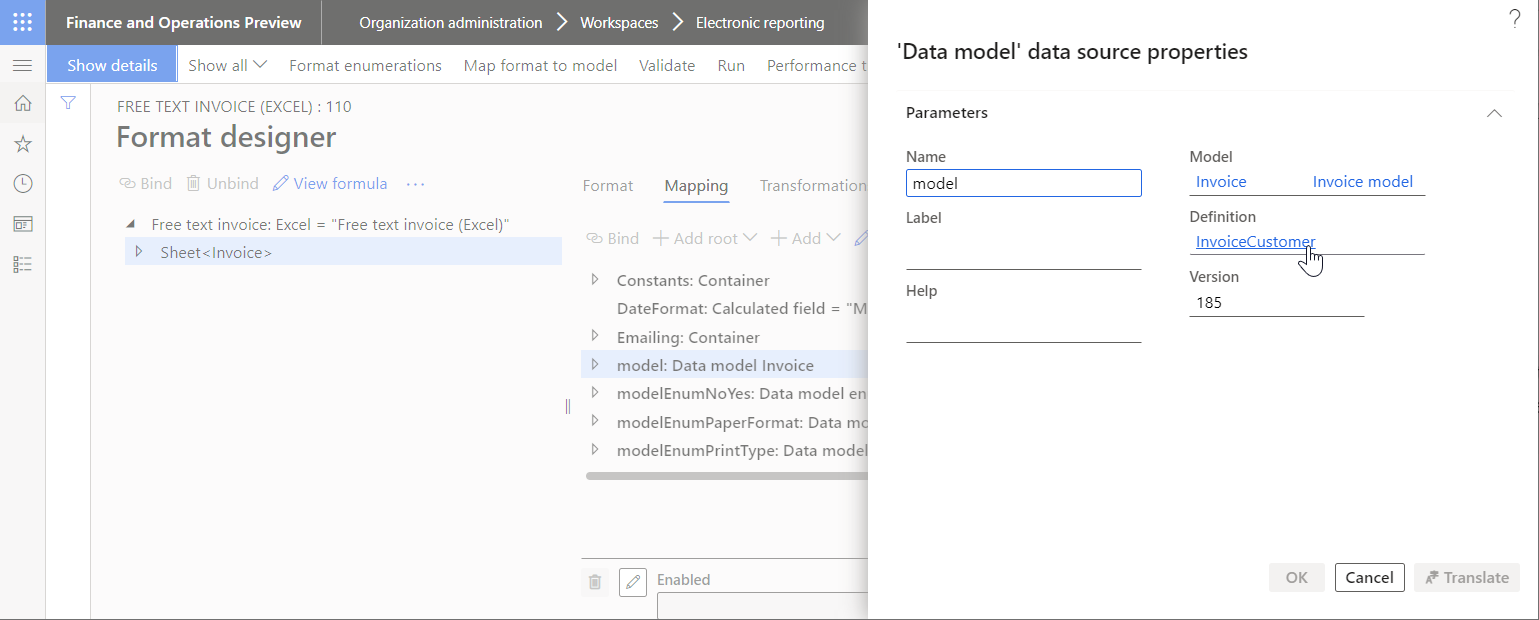Click the filter funnel icon

(68, 102)
